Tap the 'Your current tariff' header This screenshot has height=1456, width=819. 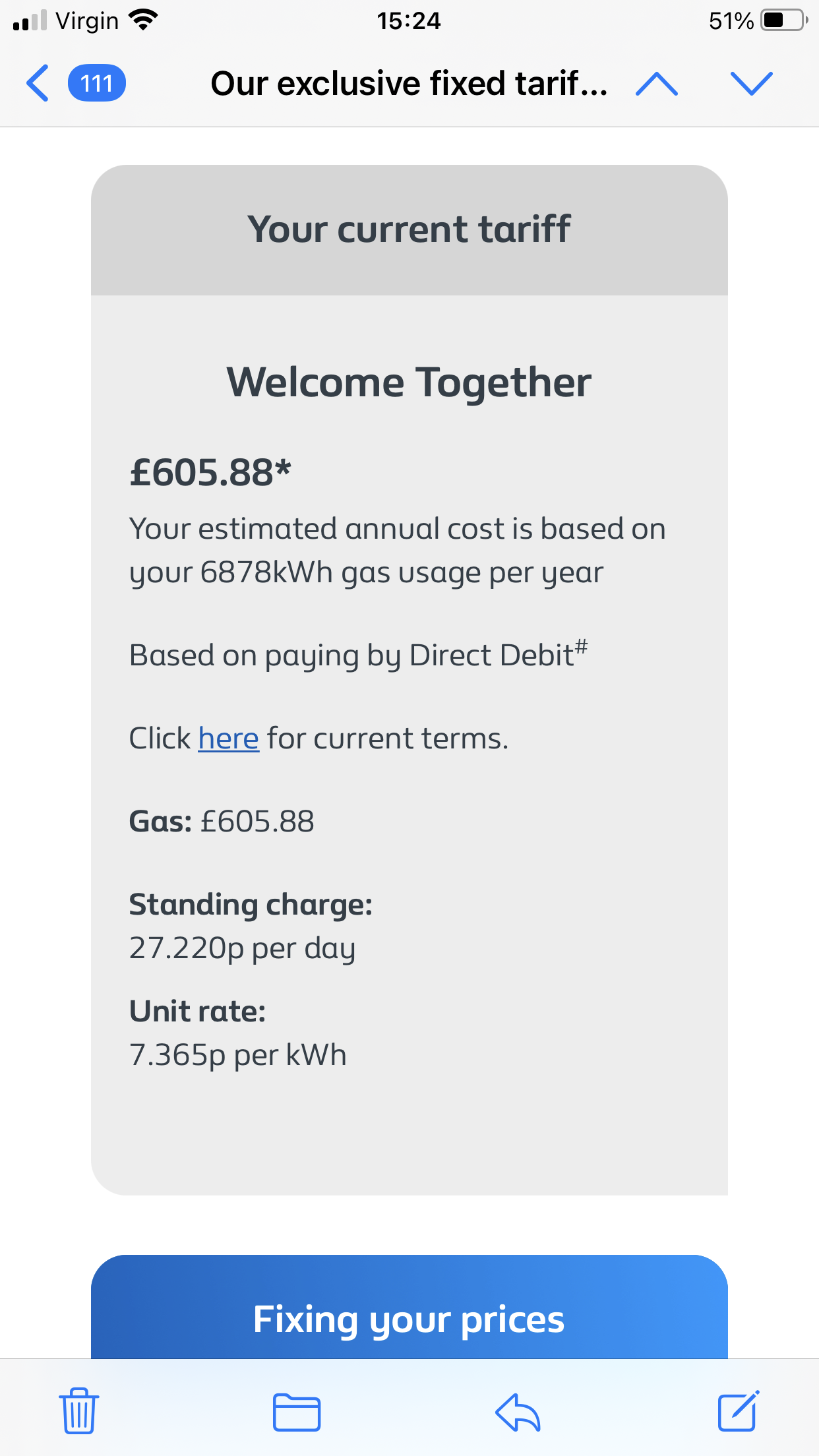pos(409,229)
